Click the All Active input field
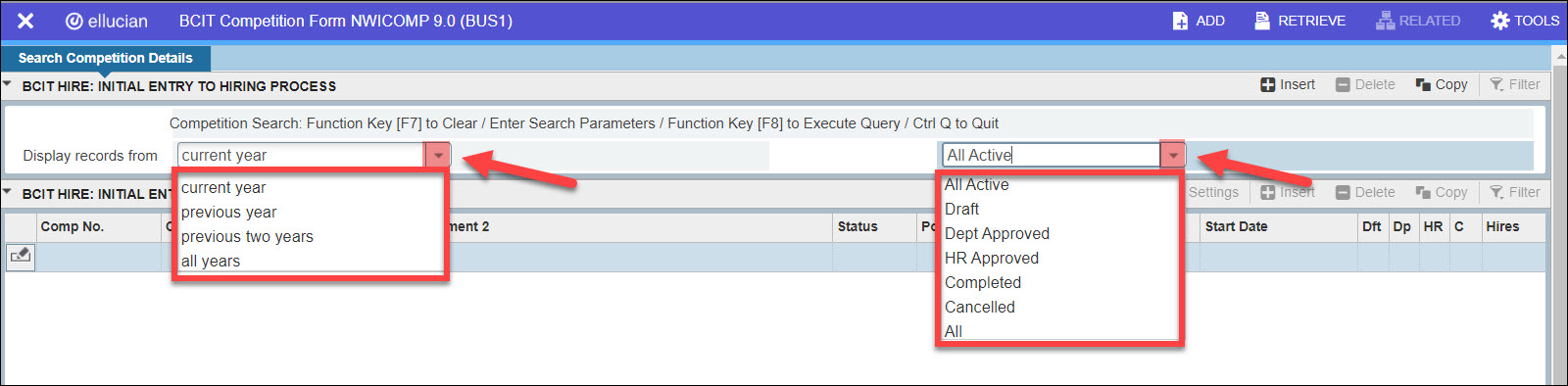 click(1052, 155)
